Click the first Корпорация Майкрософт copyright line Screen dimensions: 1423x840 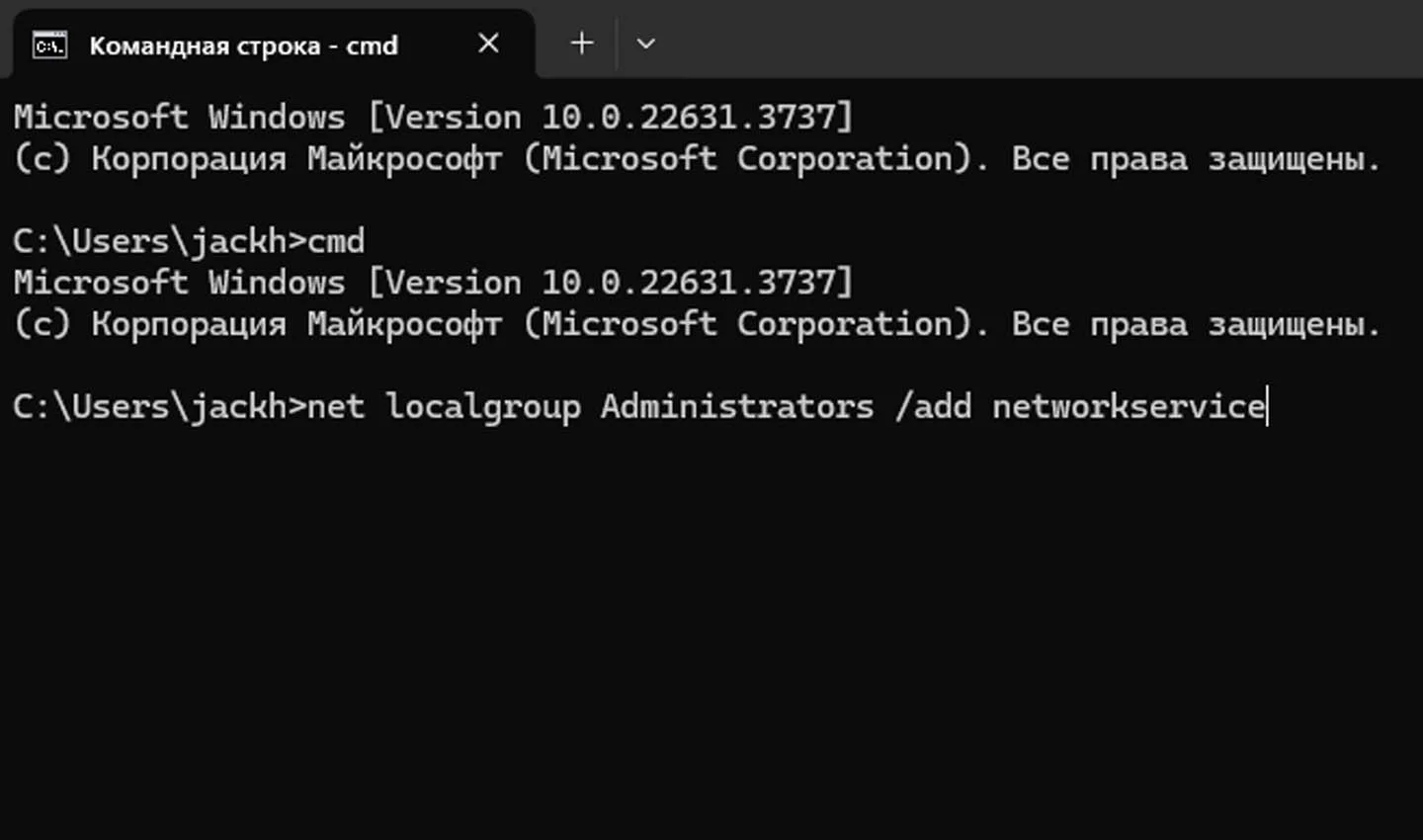pos(697,159)
